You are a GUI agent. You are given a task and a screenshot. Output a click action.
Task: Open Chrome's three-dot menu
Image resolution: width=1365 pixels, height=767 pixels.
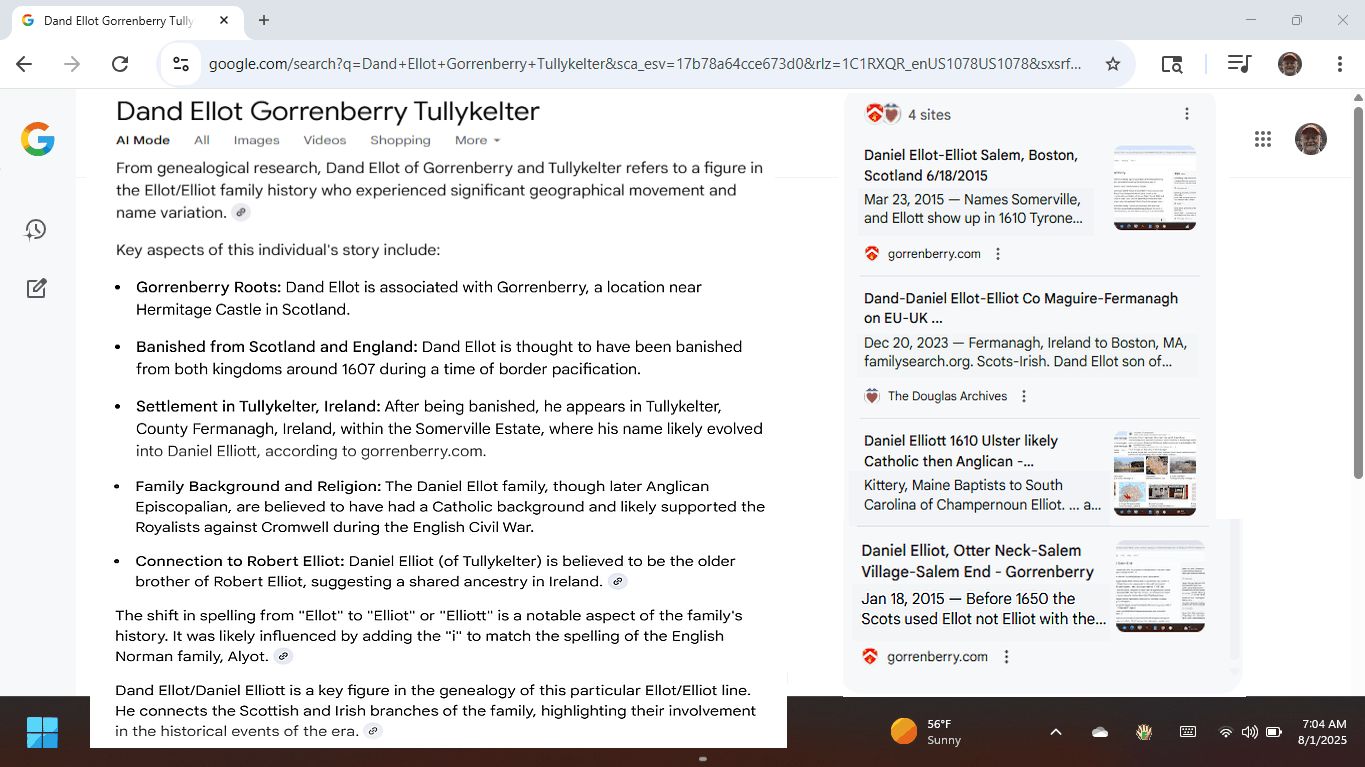click(x=1339, y=64)
